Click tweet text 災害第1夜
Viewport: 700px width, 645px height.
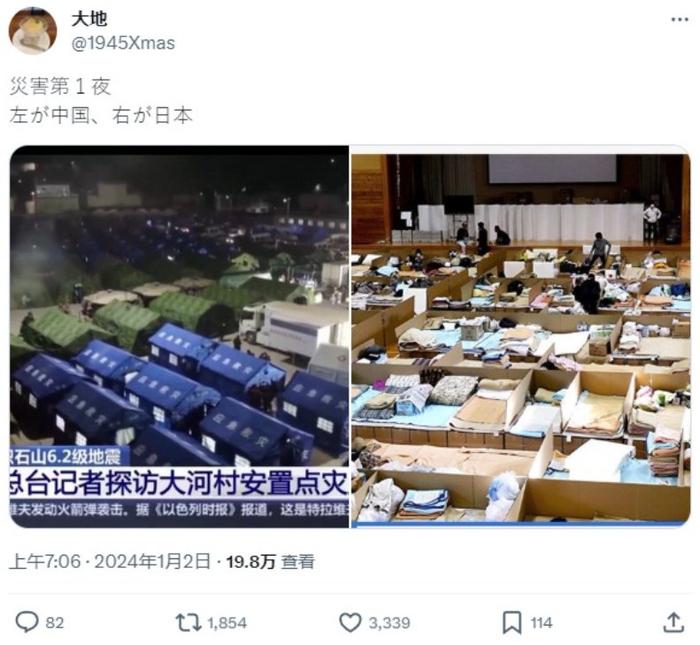coord(60,86)
